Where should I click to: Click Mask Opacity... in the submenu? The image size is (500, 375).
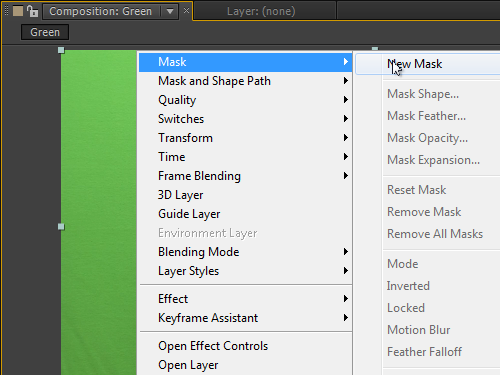[427, 138]
